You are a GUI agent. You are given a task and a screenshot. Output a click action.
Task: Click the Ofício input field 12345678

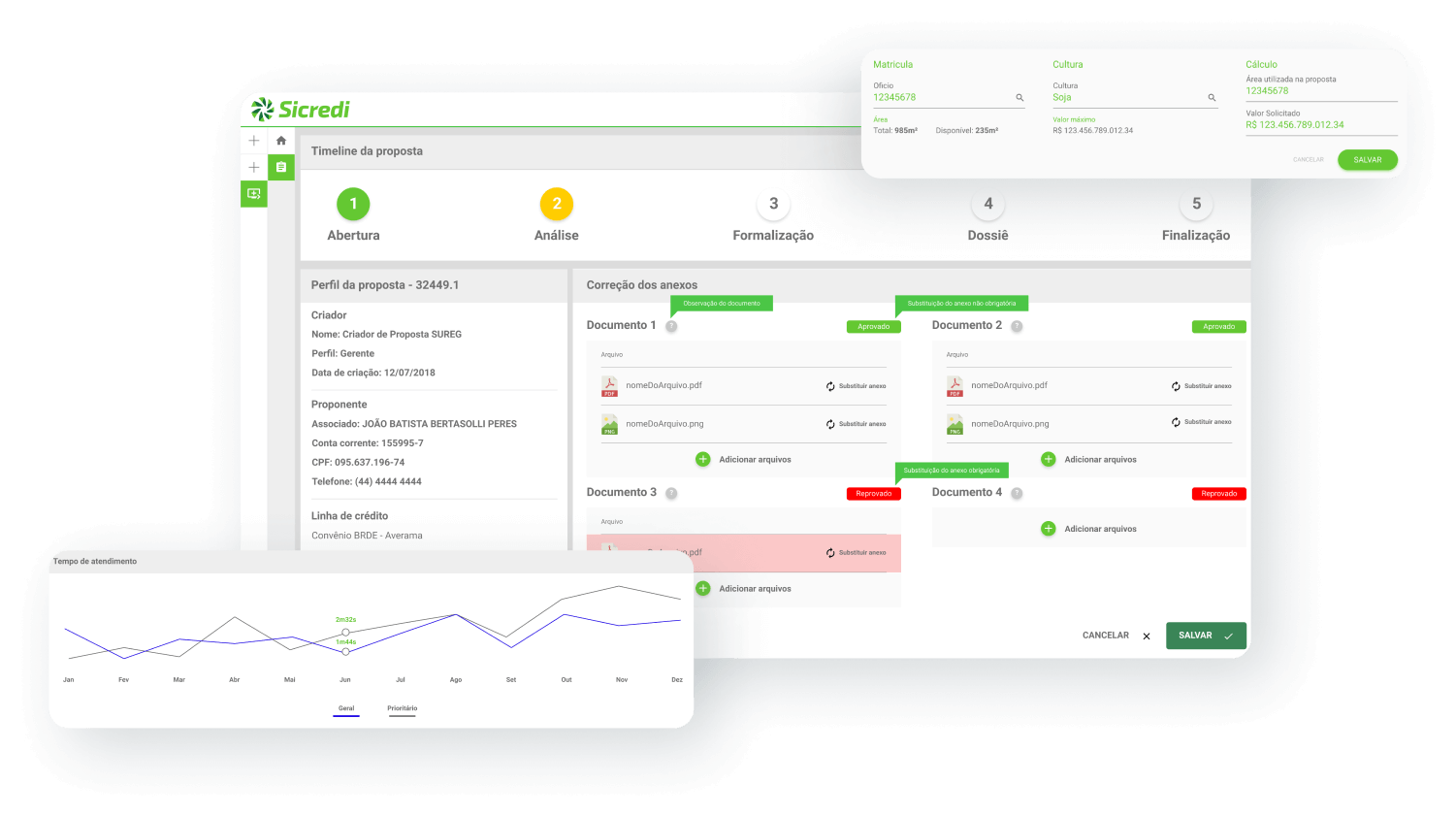tap(950, 98)
